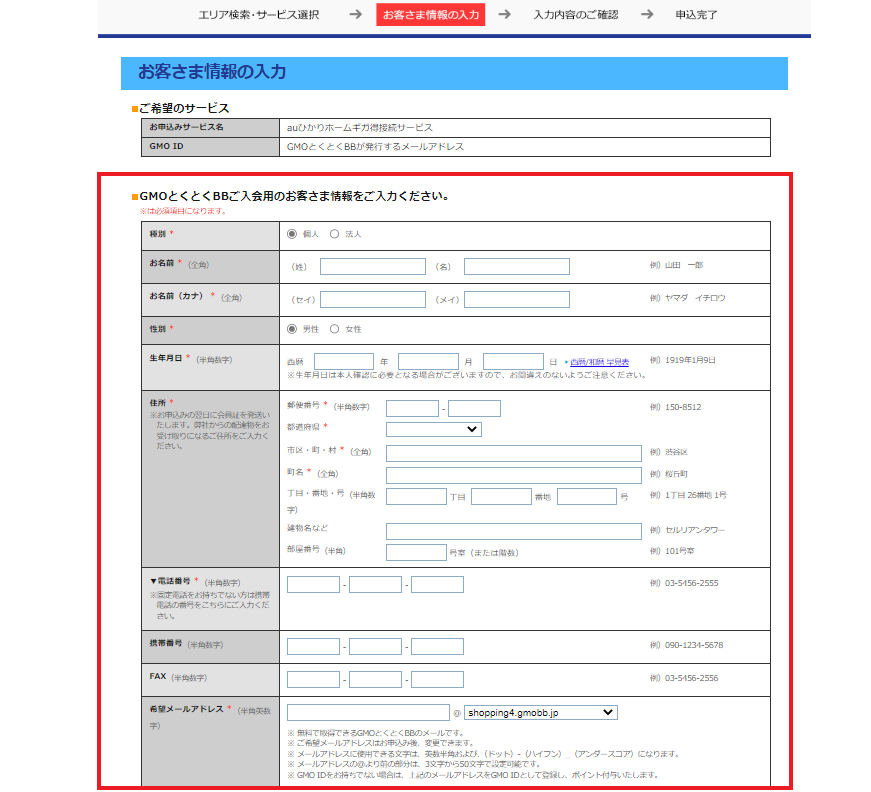Click the last 電話番号 field
The height and width of the screenshot is (792, 871).
pyautogui.click(x=437, y=584)
